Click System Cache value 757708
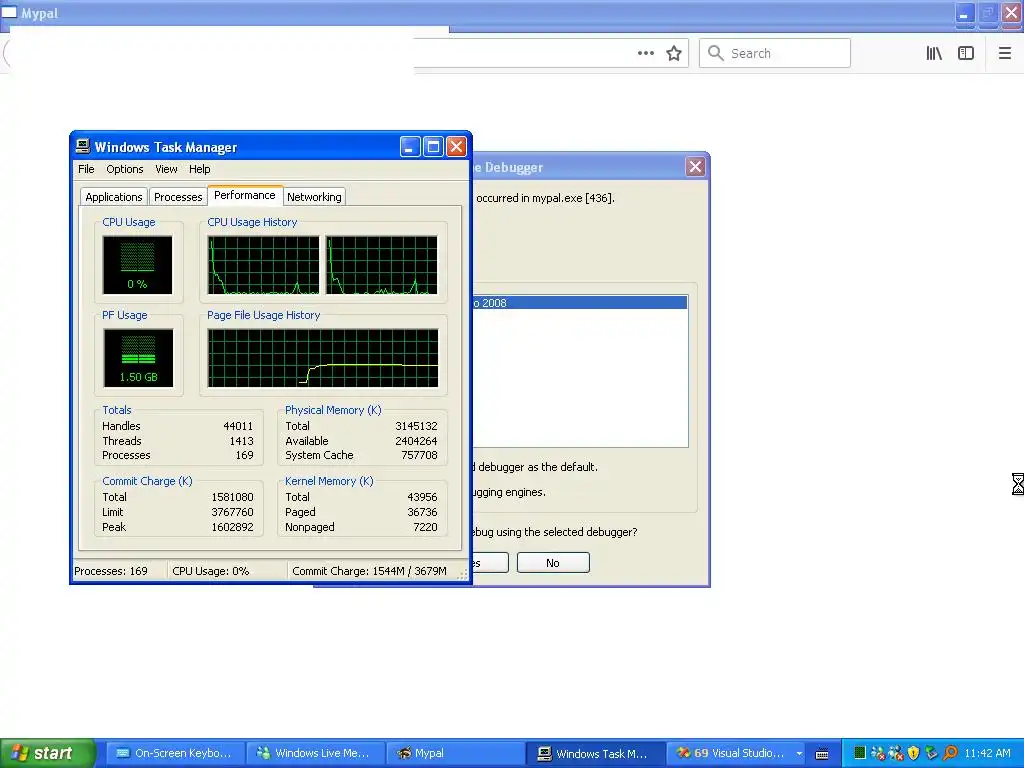The height and width of the screenshot is (768, 1024). 419,455
